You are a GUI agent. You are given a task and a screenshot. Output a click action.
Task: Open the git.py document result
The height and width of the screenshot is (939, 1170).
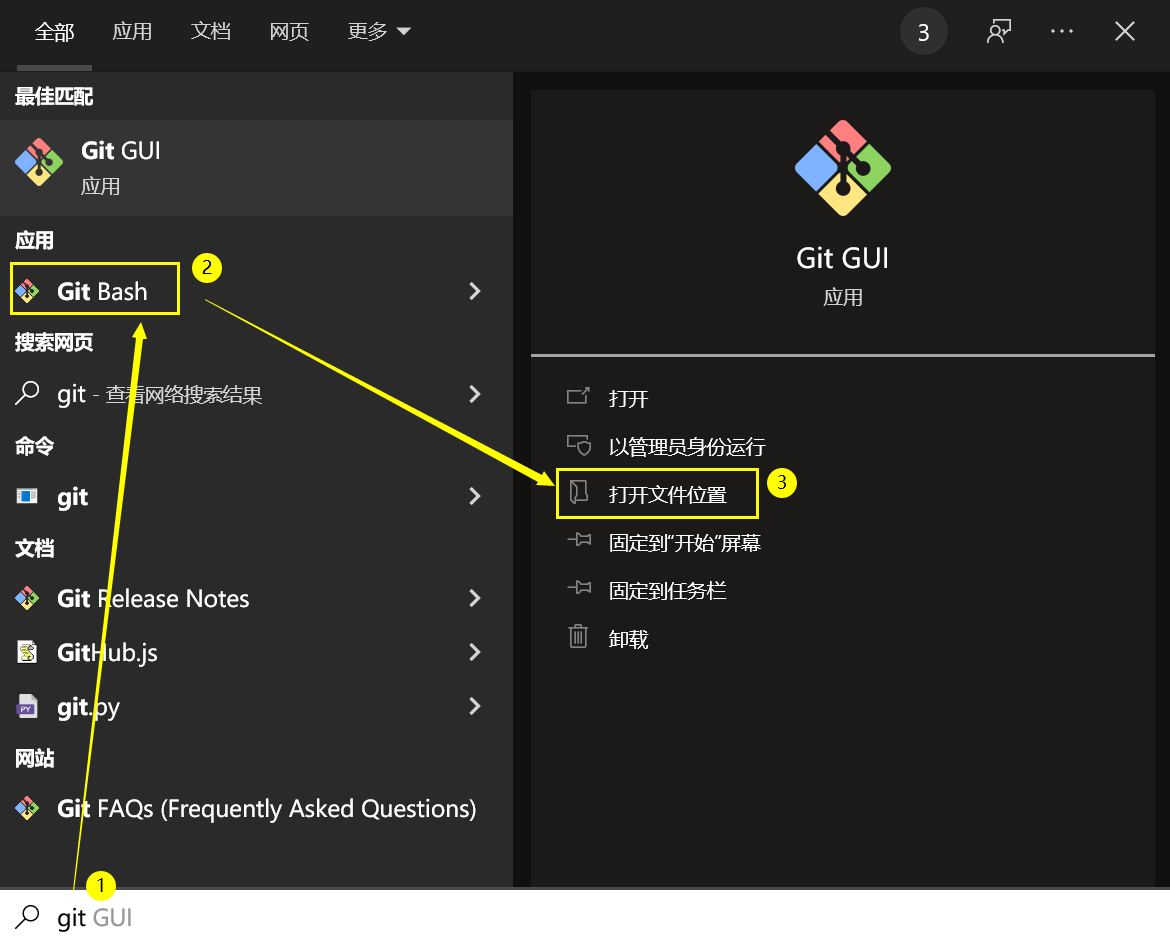pyautogui.click(x=257, y=706)
